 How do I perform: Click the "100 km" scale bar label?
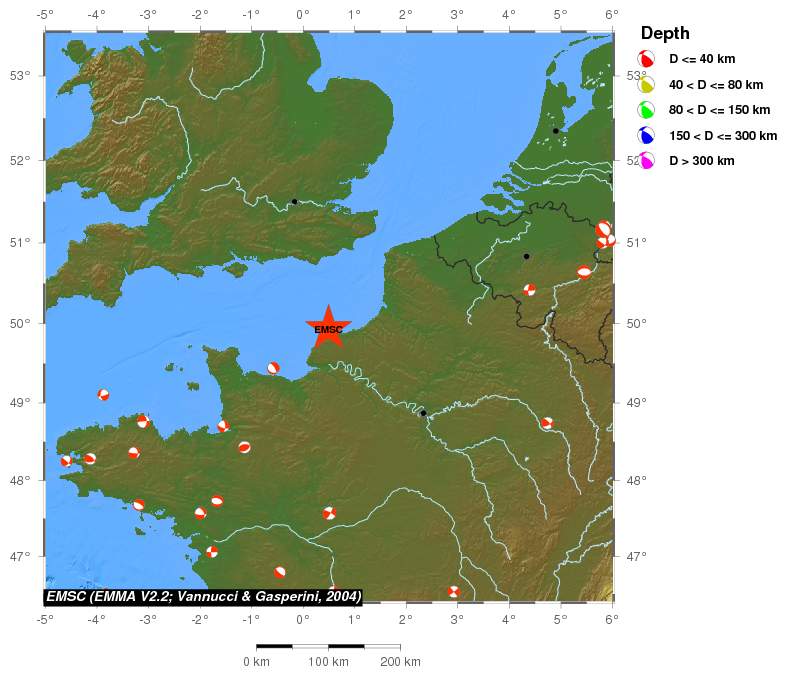click(328, 662)
